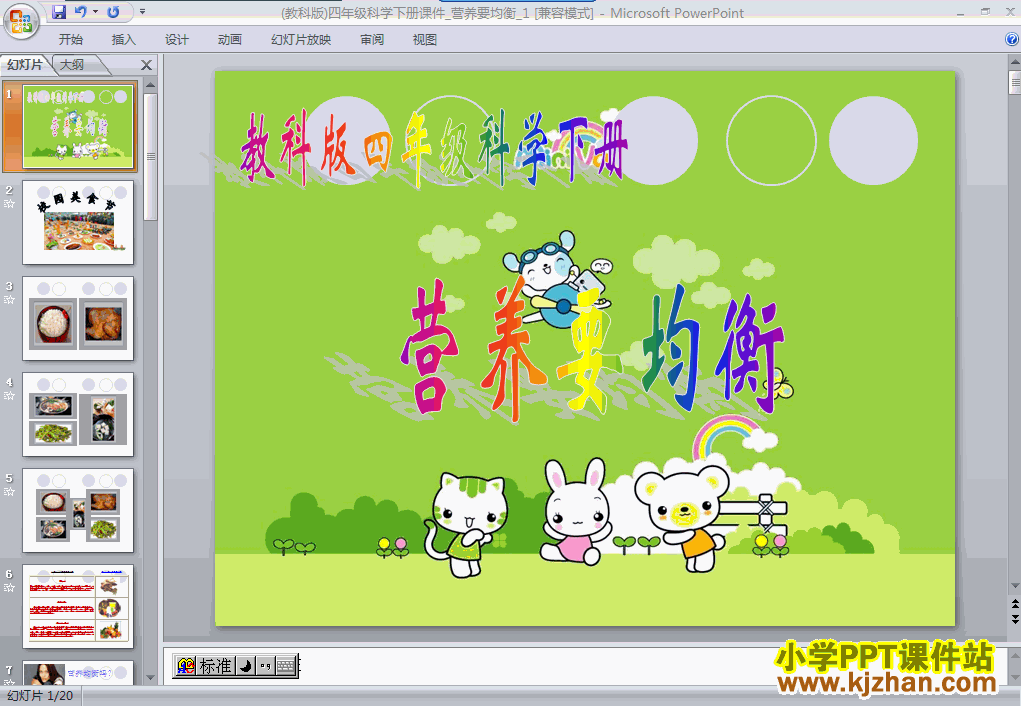Toggle the IME punctuation mode button
1021x706 pixels.
click(265, 666)
